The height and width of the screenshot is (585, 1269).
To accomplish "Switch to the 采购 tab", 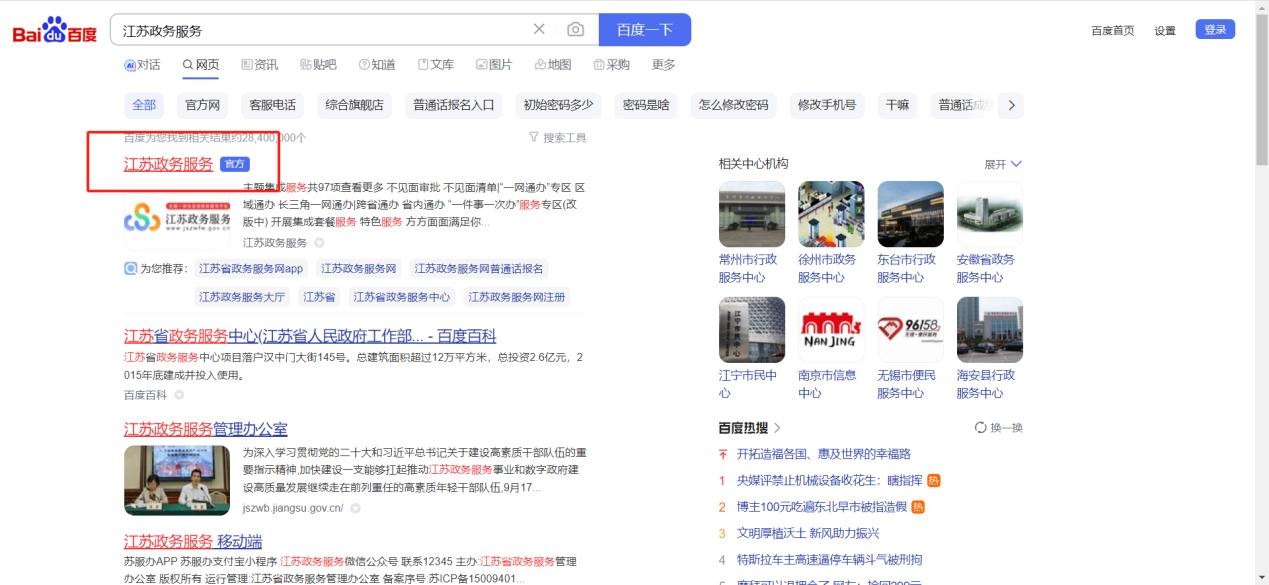I will tap(612, 65).
